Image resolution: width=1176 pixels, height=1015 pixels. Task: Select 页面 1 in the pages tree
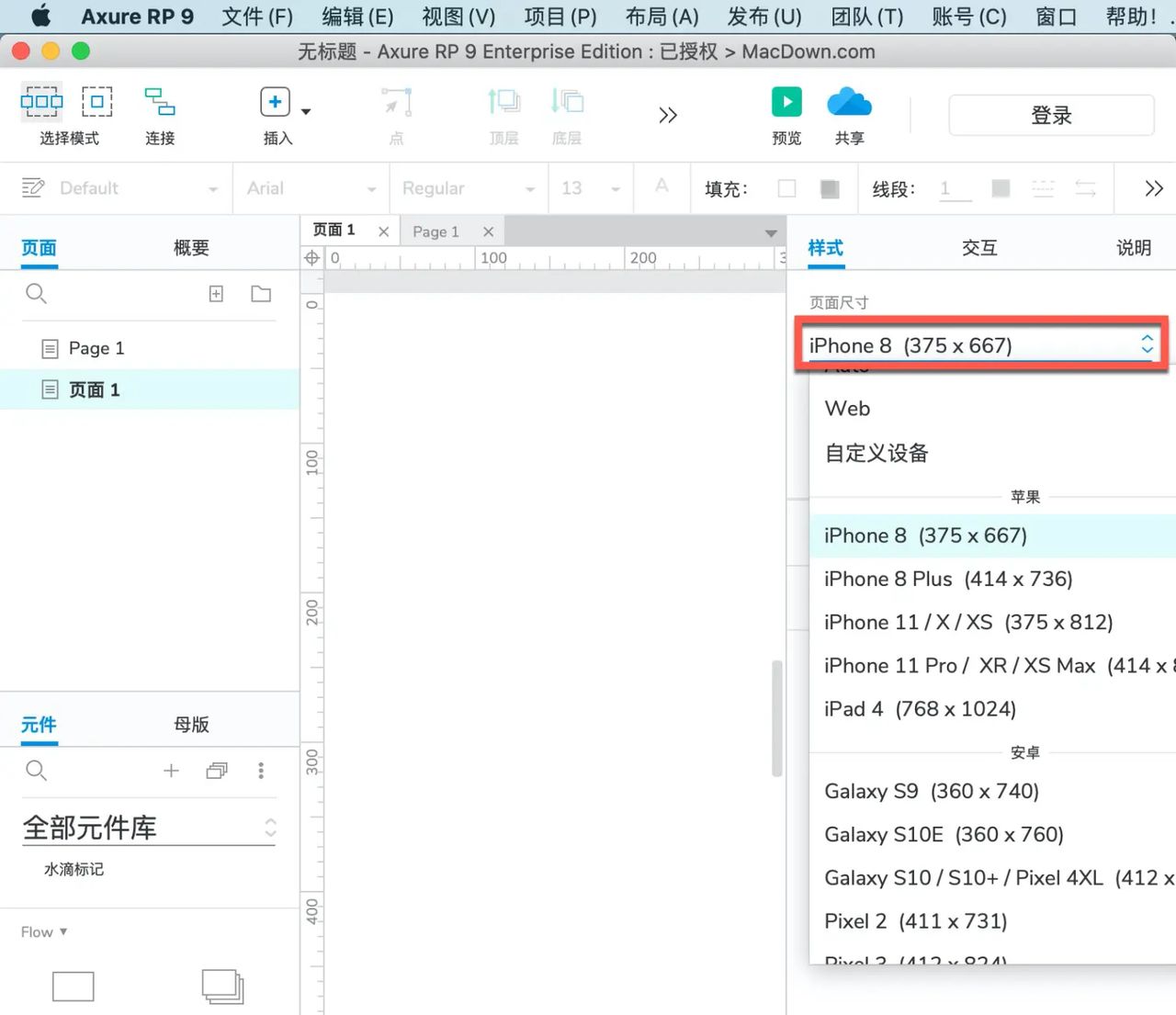tap(150, 389)
